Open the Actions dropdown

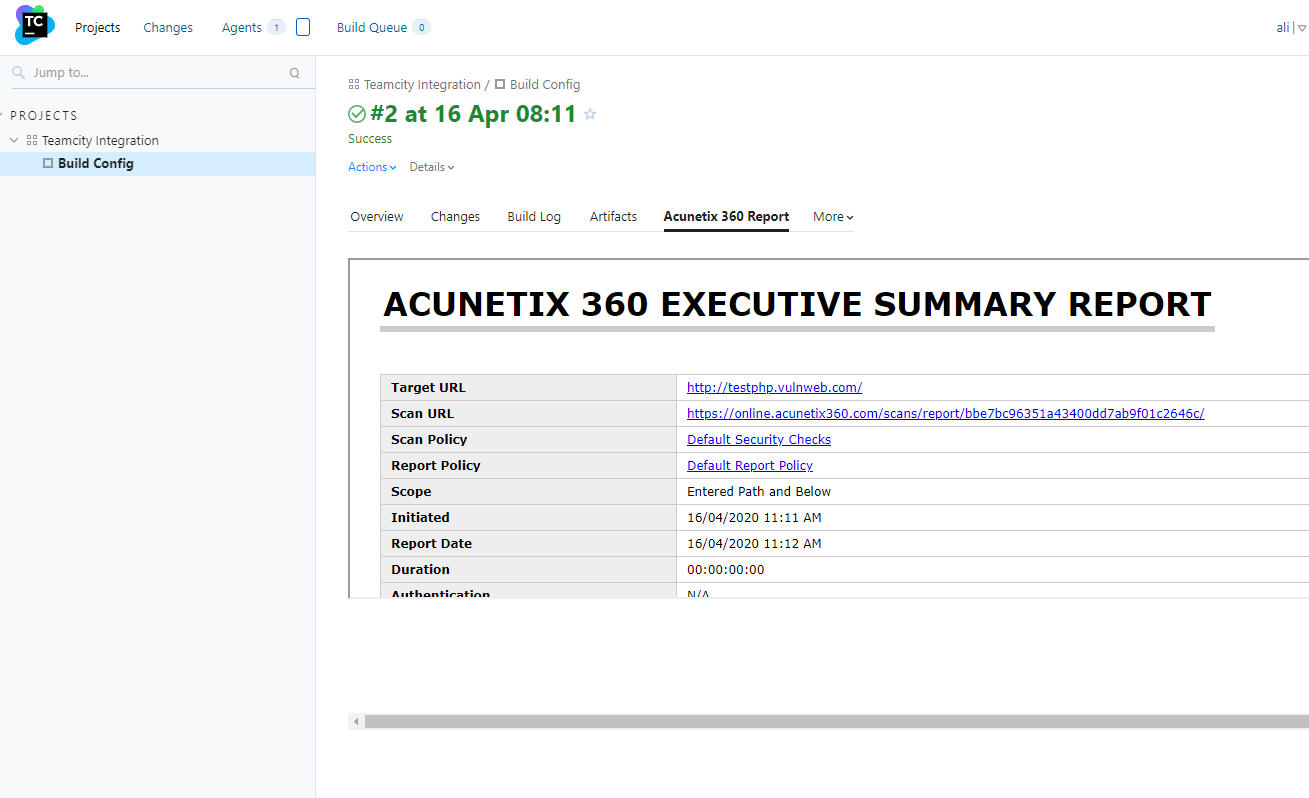(x=372, y=167)
